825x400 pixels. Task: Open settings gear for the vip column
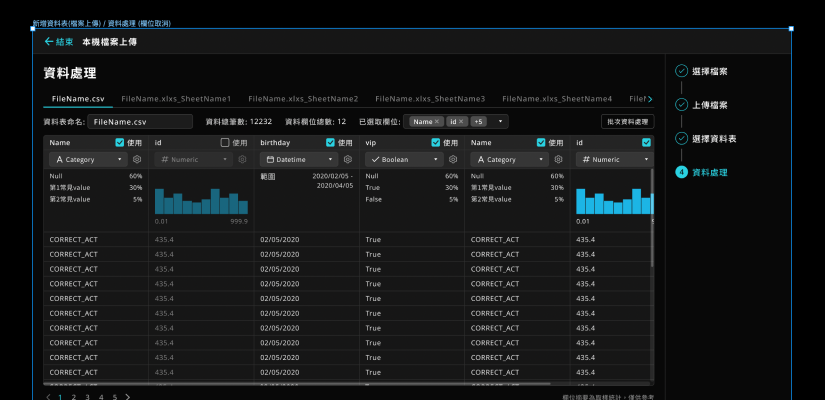453,159
